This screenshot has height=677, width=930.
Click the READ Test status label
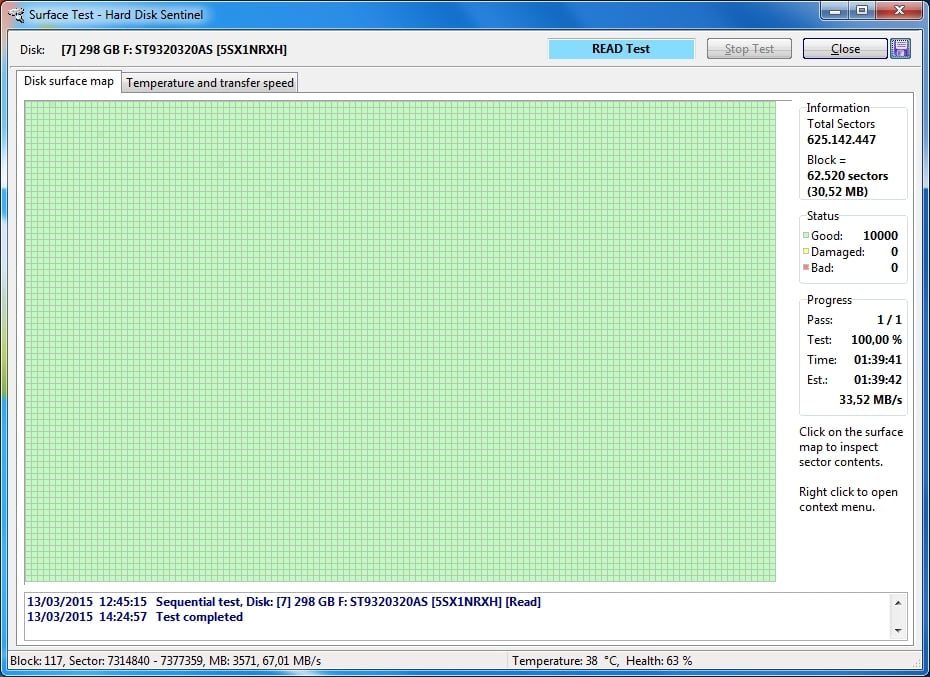tap(621, 49)
